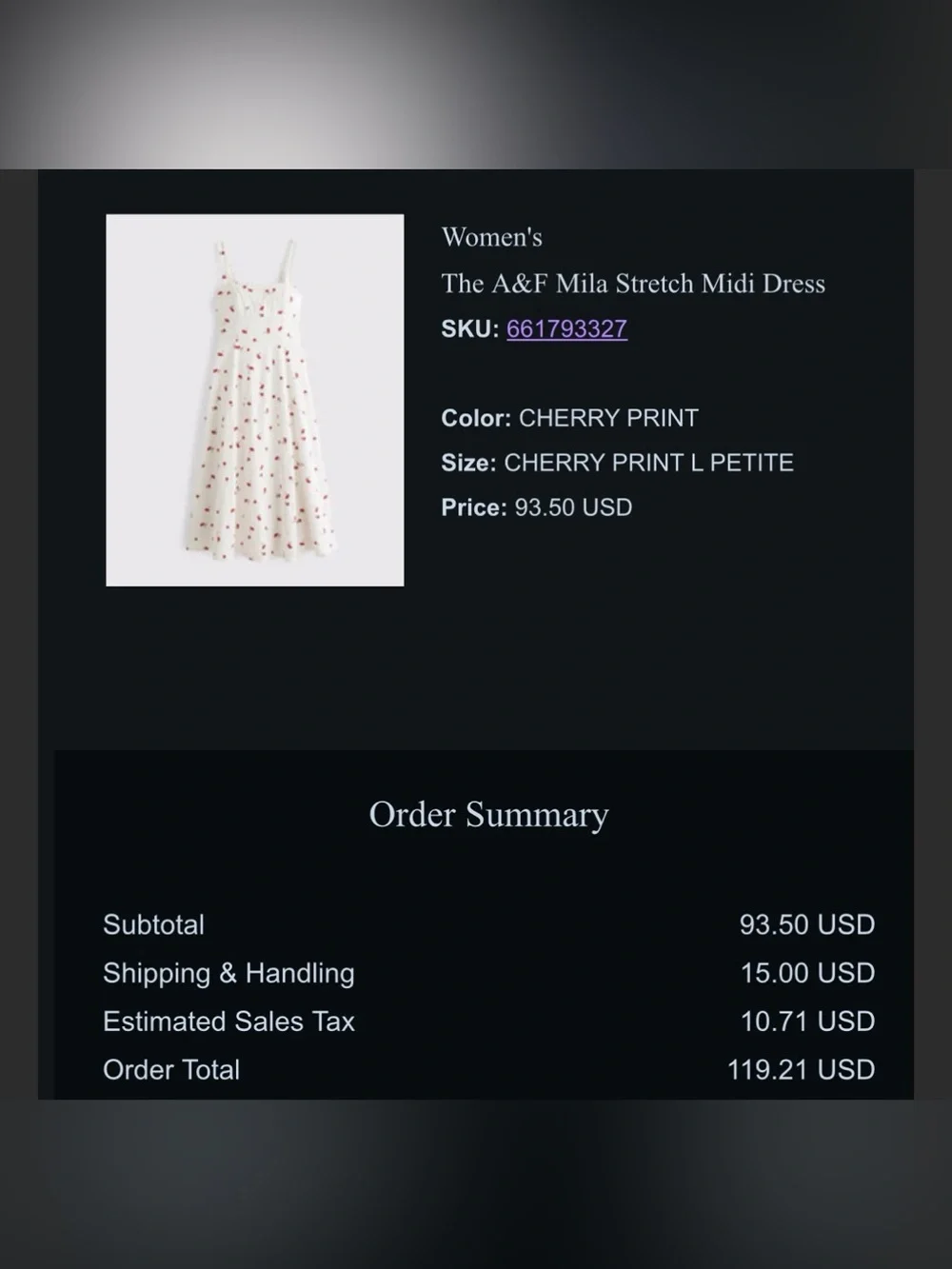Click the Shipping & Handling label
Screen dimensions: 952x1269
click(228, 973)
